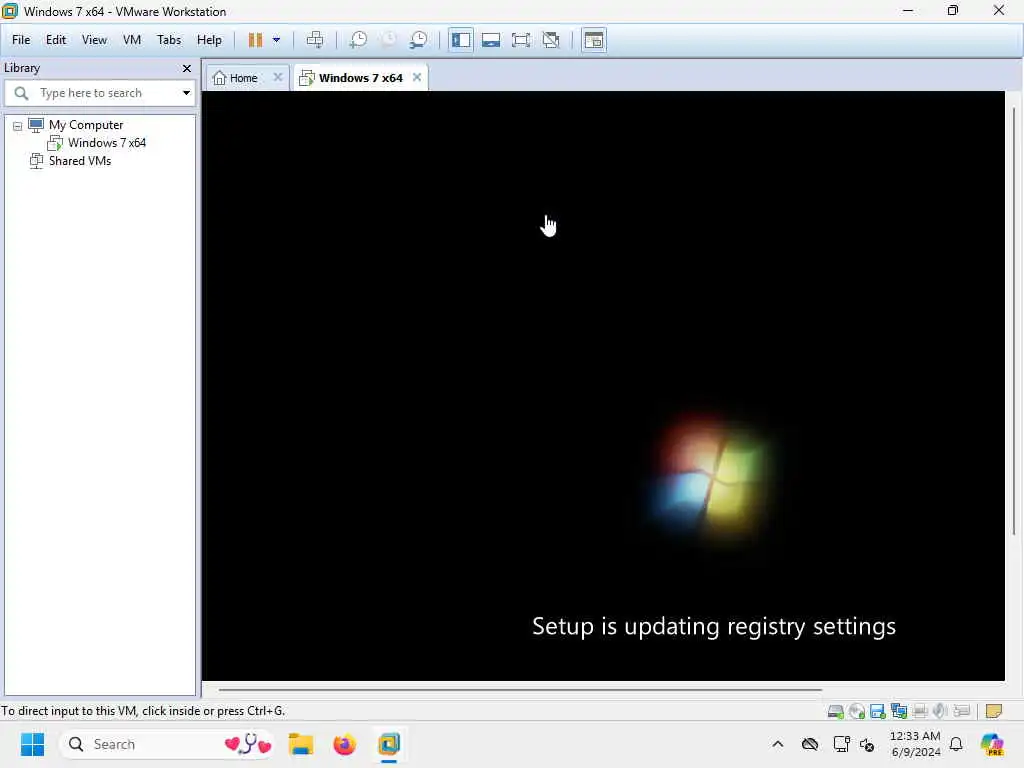Click the taskbar hearts search highlight icon
The height and width of the screenshot is (768, 1024).
[248, 744]
